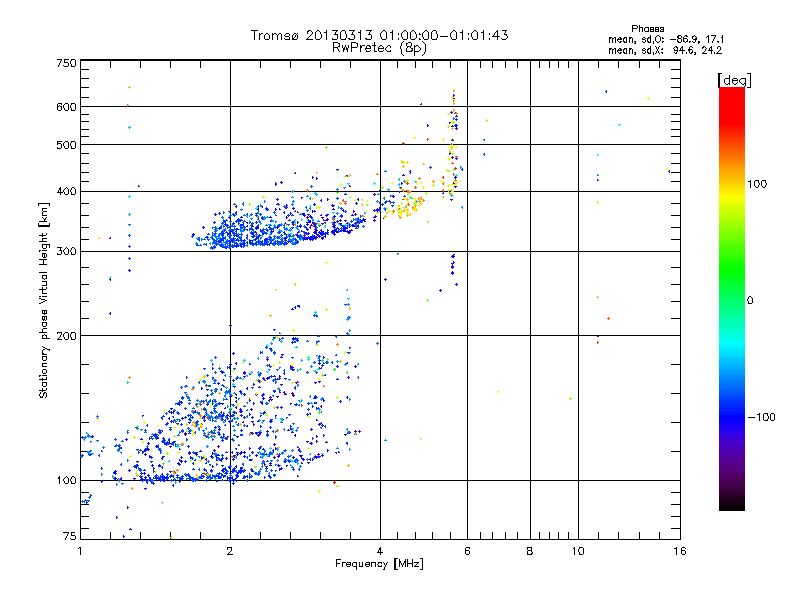Click the x-axis tick label '6'
This screenshot has height=600, width=800.
(x=467, y=551)
